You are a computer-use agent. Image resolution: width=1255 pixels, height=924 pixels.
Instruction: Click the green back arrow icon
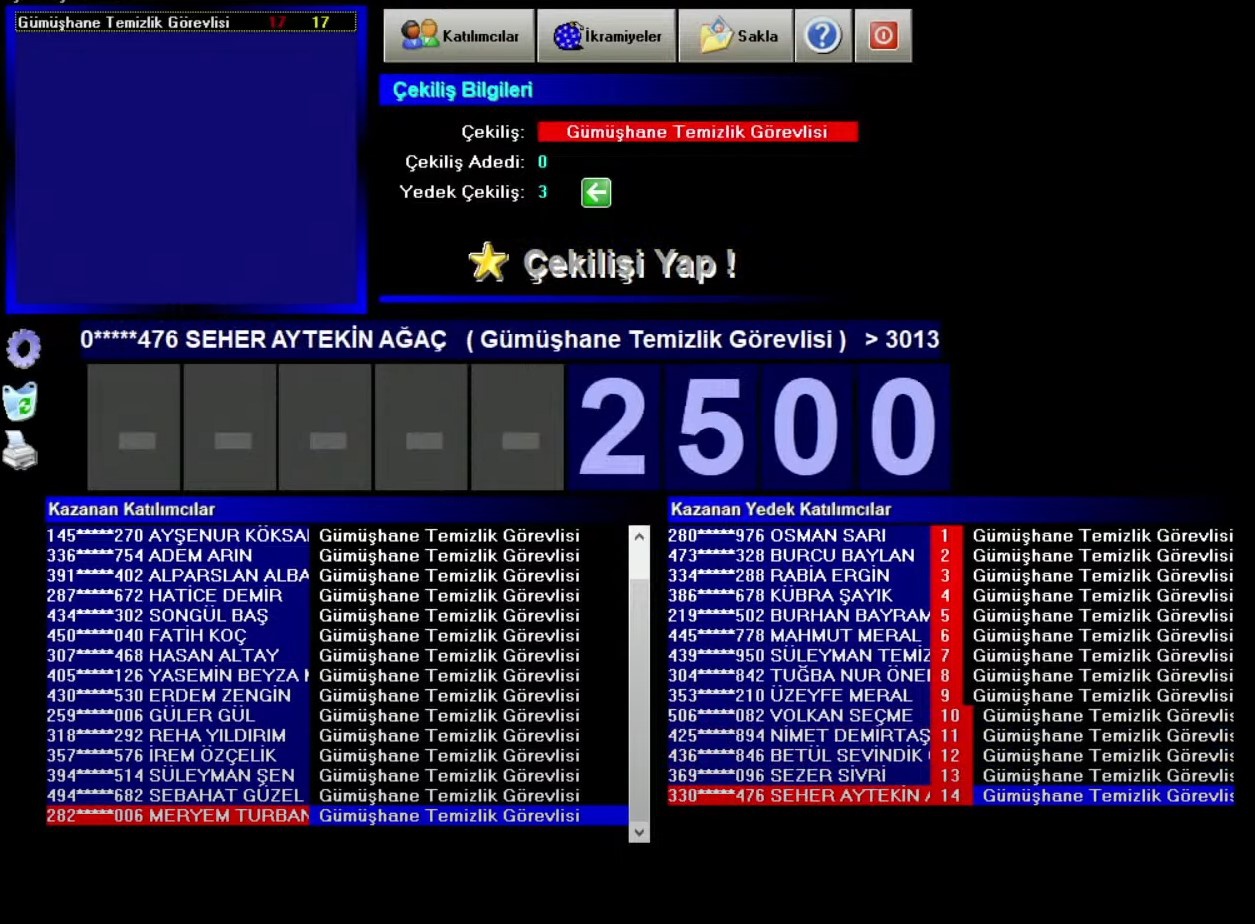596,193
